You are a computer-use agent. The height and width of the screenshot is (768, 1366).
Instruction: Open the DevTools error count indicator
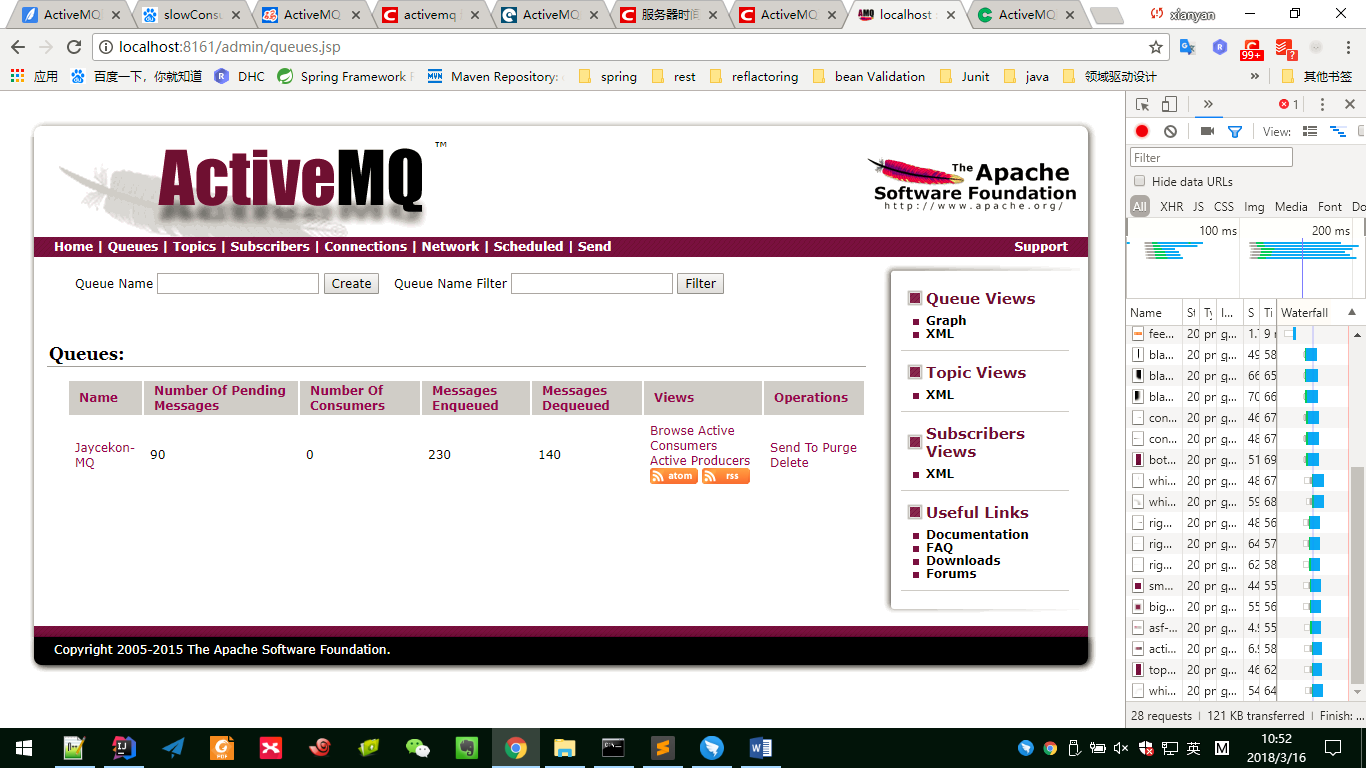(x=1289, y=104)
